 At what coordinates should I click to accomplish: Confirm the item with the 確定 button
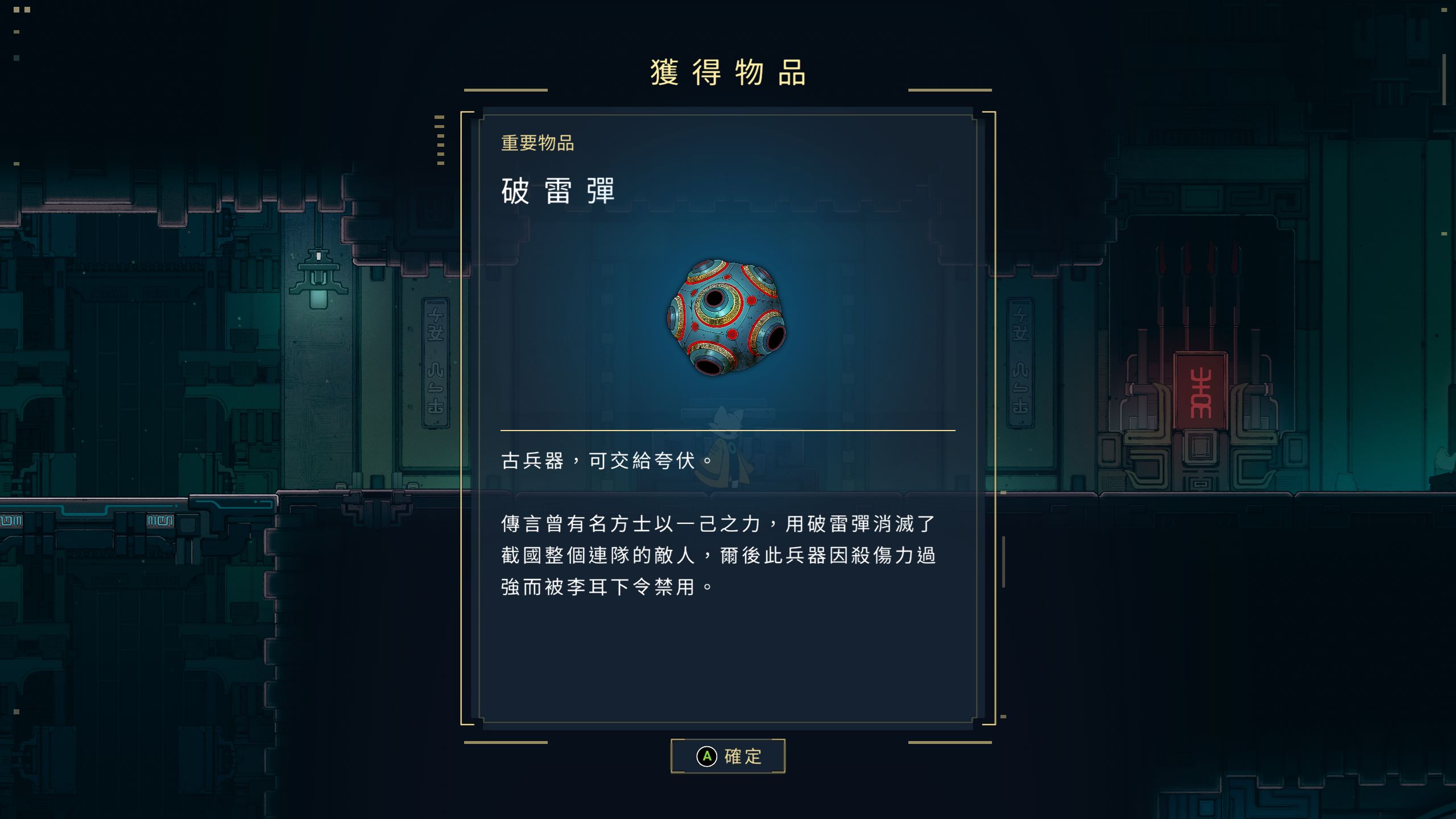pos(728,756)
